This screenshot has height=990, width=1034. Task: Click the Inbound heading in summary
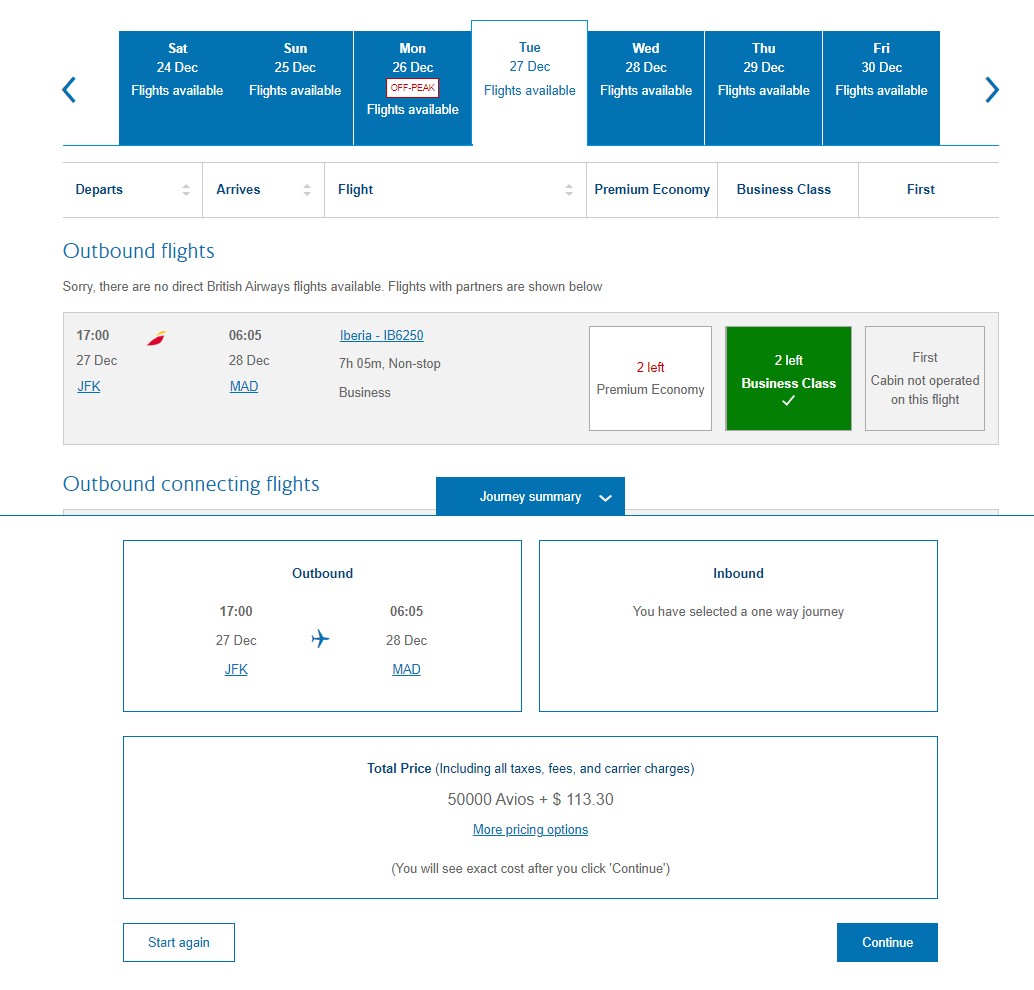738,573
